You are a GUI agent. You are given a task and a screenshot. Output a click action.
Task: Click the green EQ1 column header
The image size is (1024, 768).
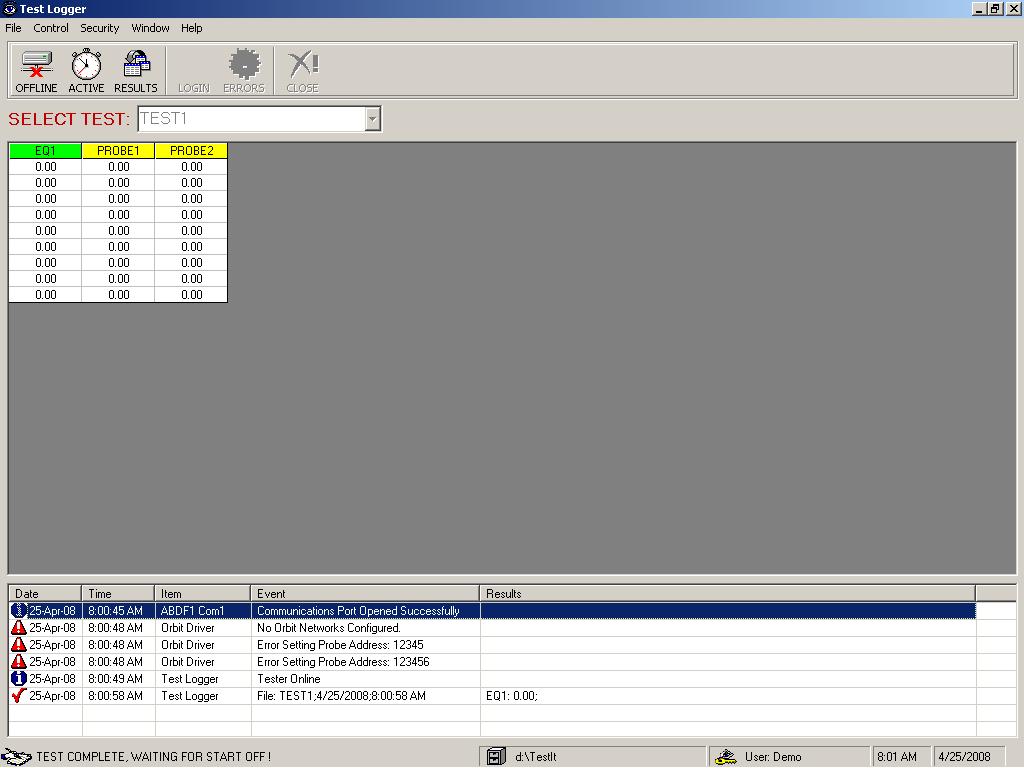(45, 151)
